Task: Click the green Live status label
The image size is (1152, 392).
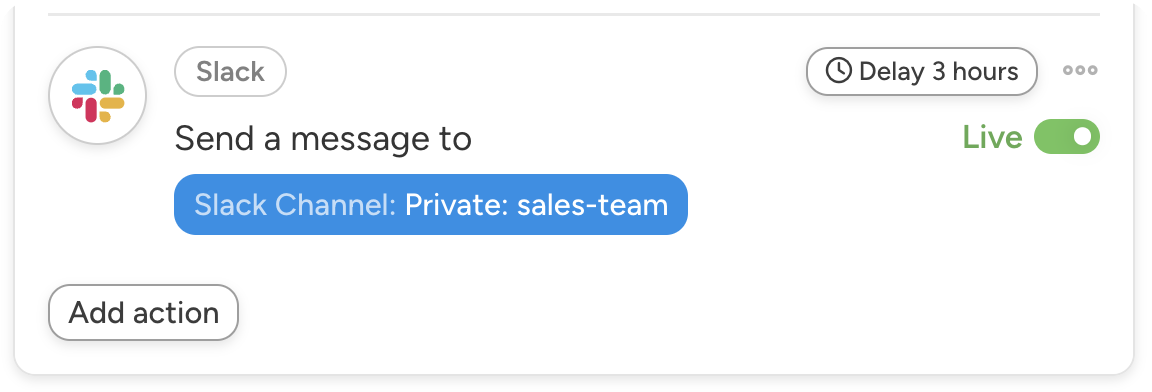Action: click(993, 137)
